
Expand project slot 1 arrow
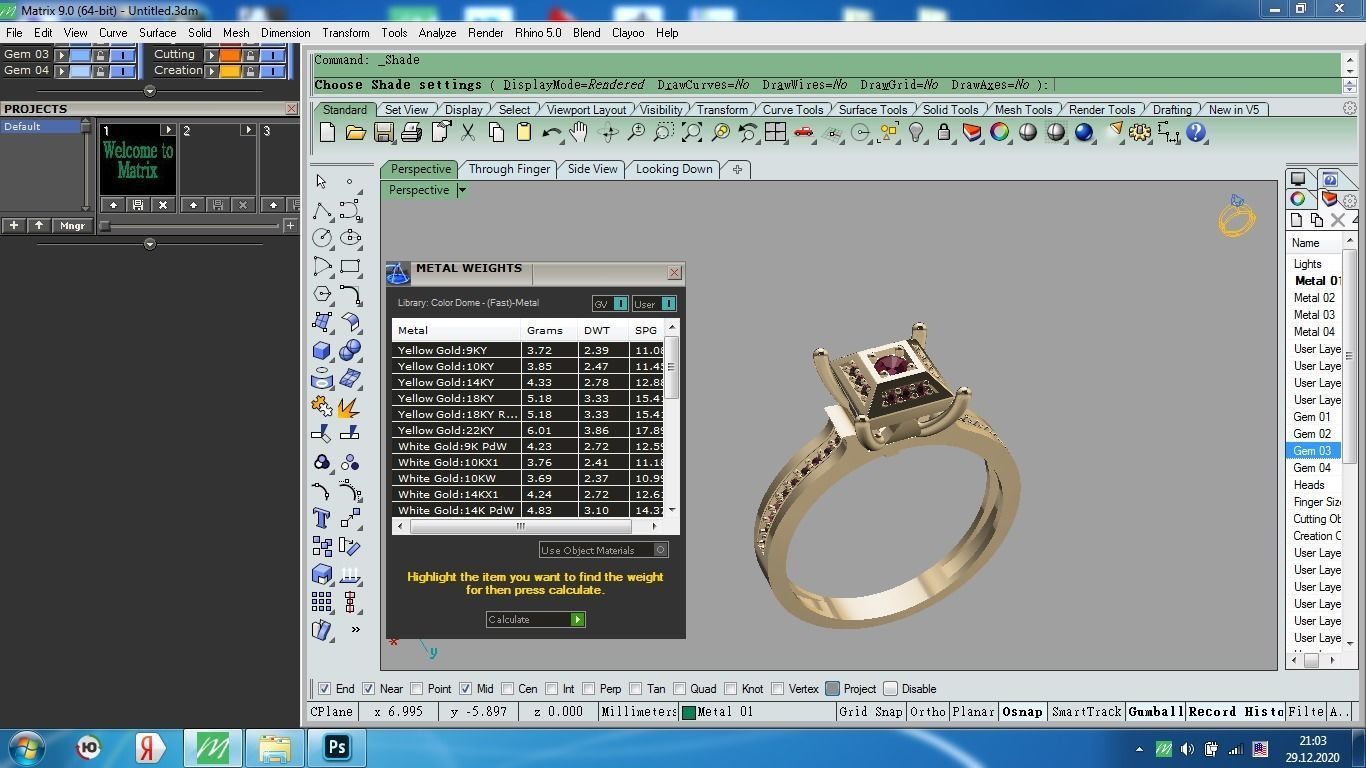(167, 130)
